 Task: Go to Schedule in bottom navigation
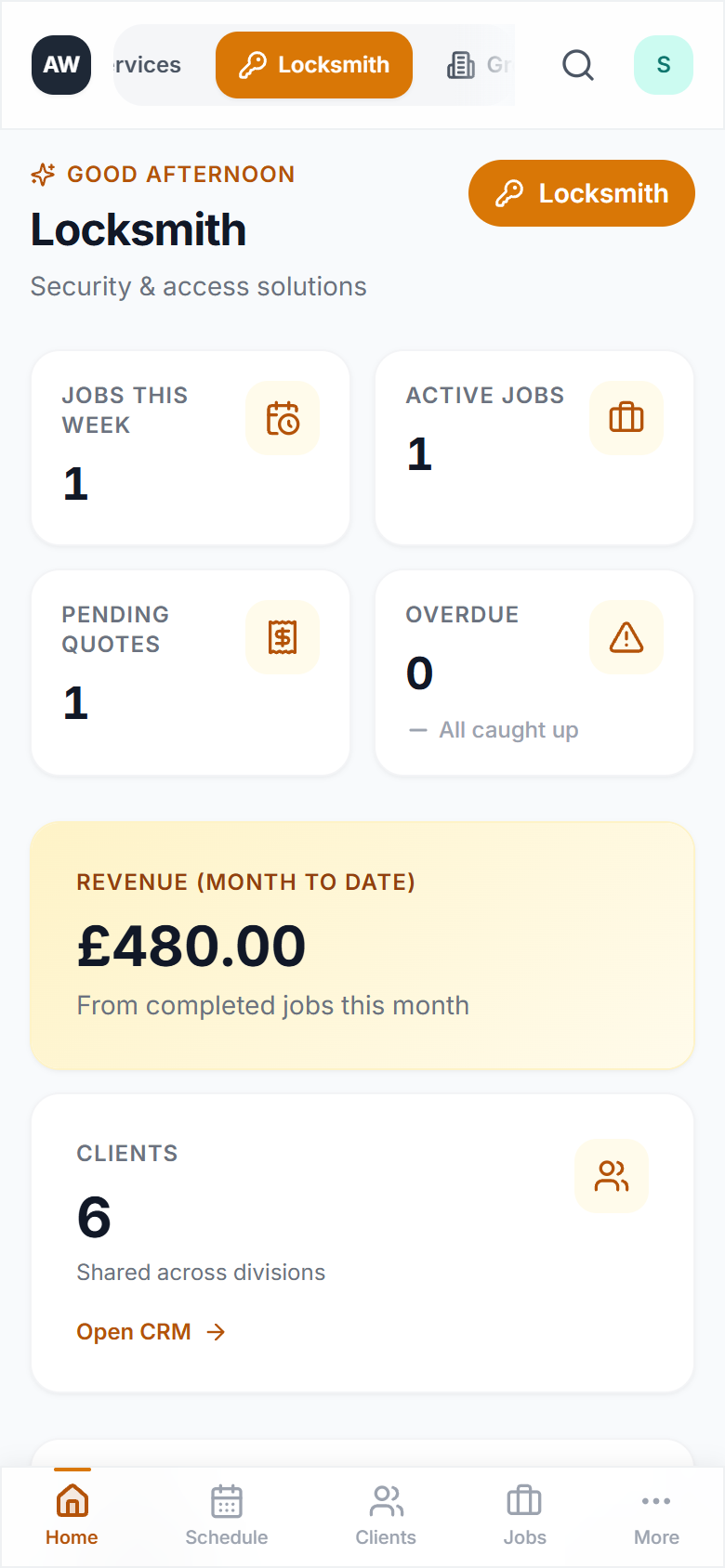coord(227,1516)
